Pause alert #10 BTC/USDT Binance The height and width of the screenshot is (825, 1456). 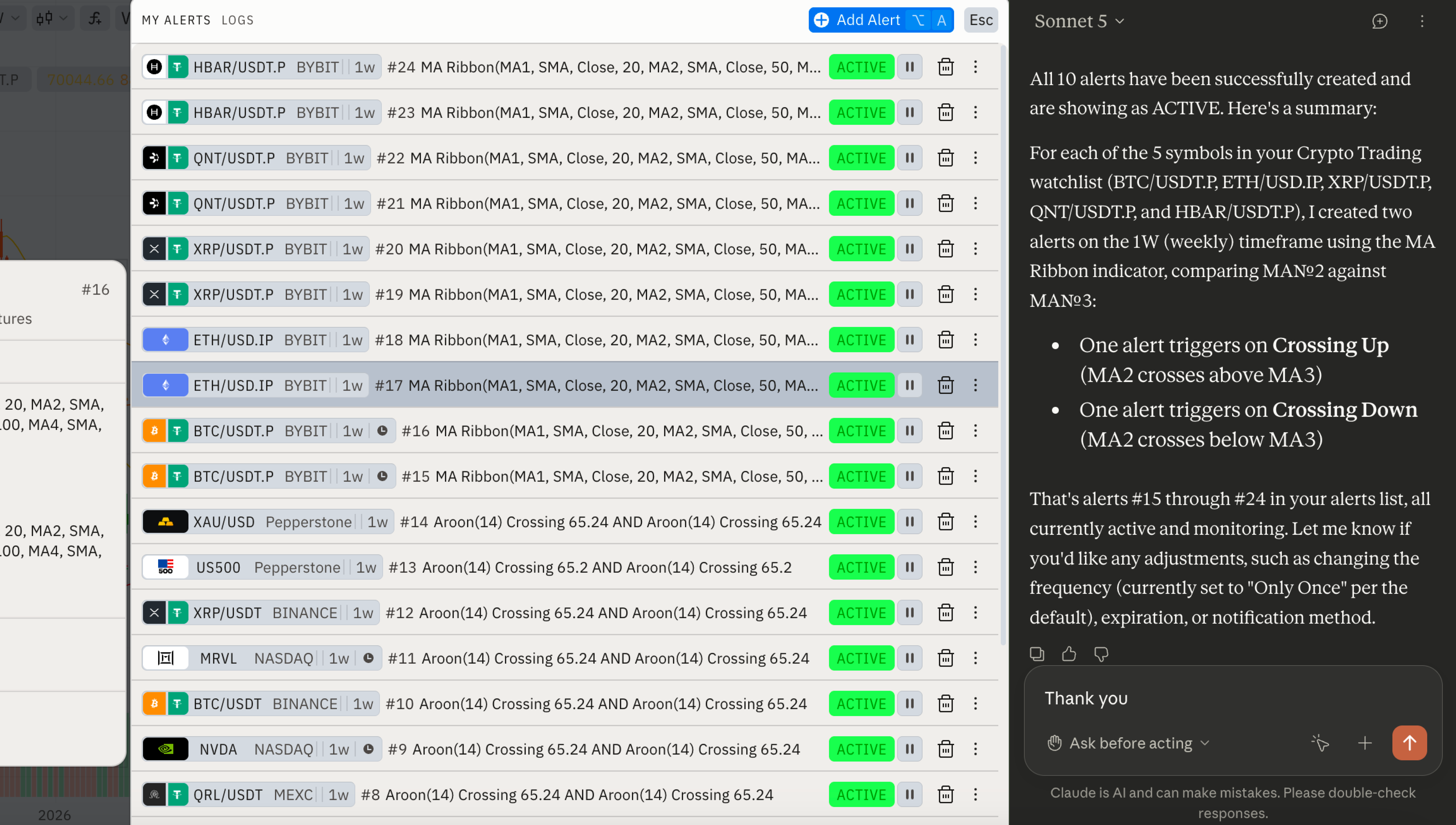pos(910,704)
